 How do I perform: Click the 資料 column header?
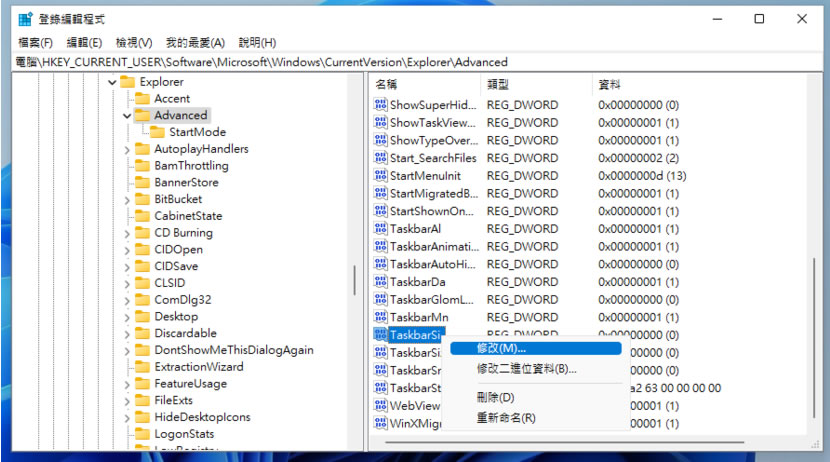(x=699, y=84)
